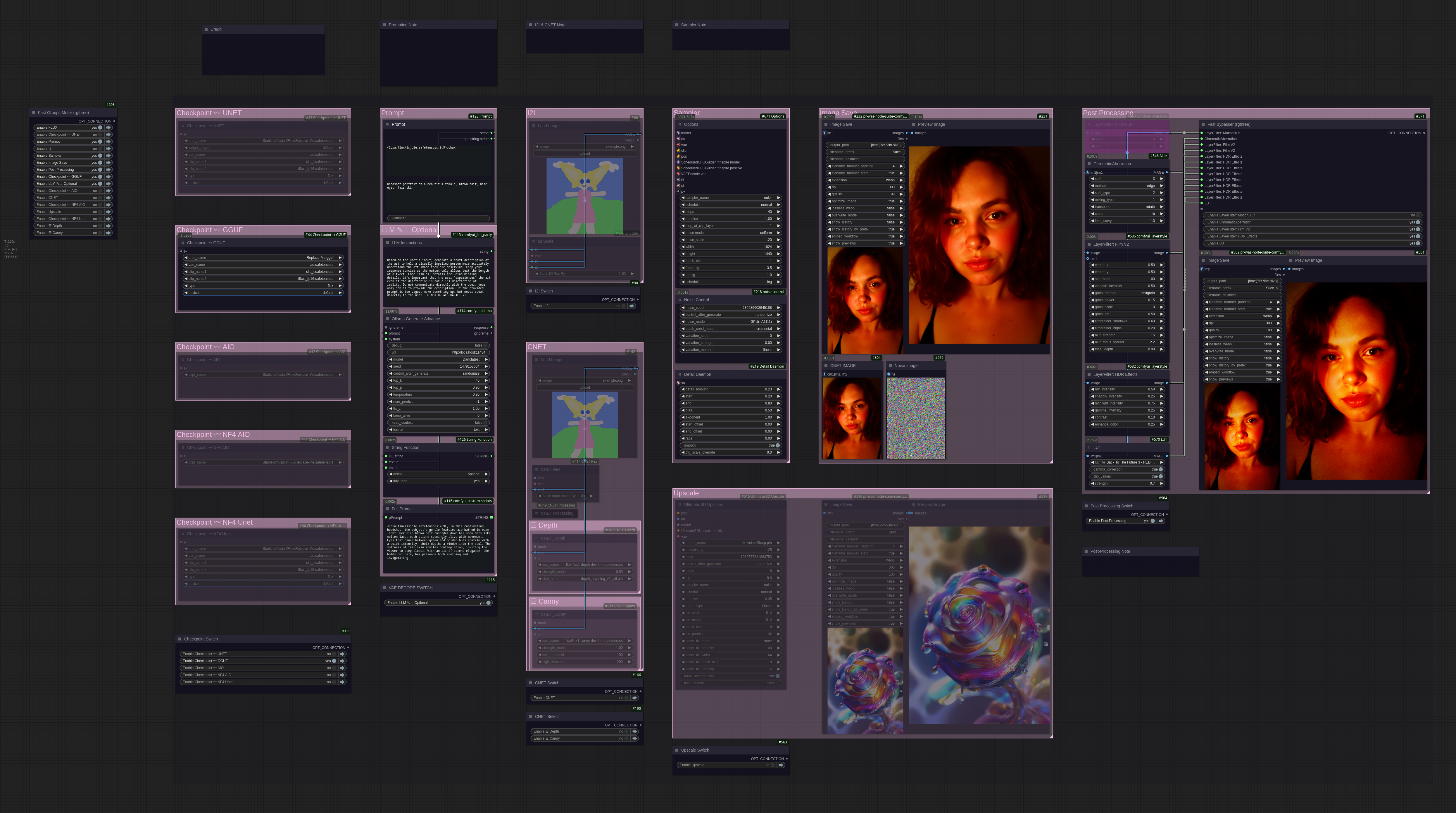Viewport: 1456px width, 813px height.
Task: Disable Enable LUT in Fast Bypasser
Action: click(x=1418, y=243)
